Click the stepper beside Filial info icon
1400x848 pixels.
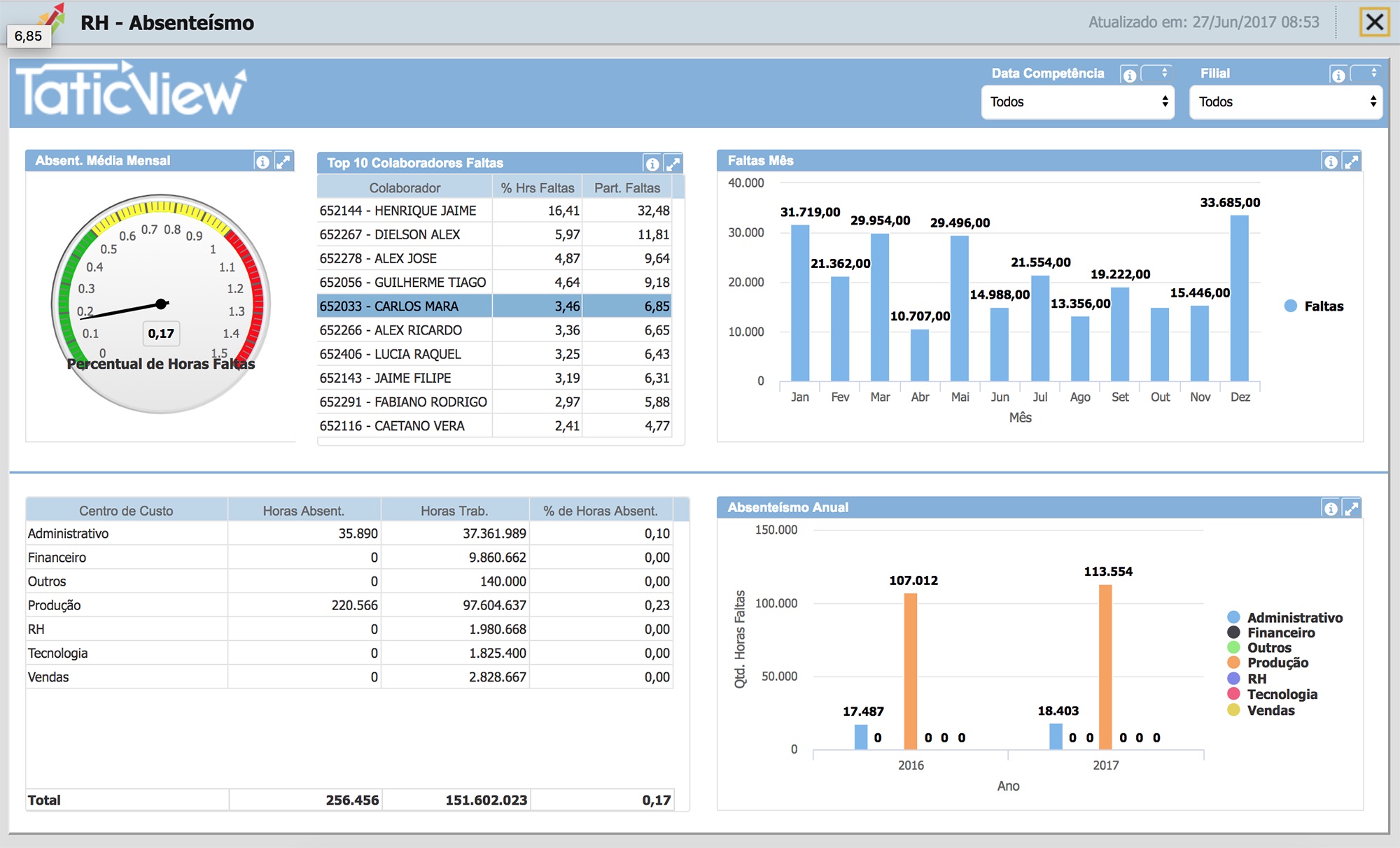tap(1365, 73)
